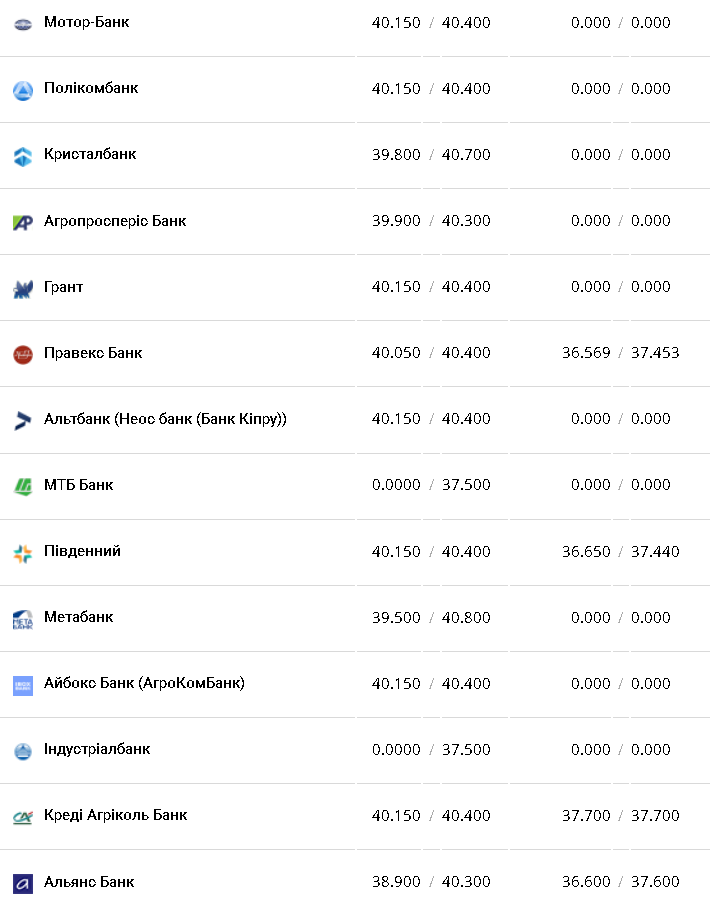This screenshot has width=710, height=908.
Task: Click the Альтбанк arrow logo icon
Action: click(x=23, y=420)
